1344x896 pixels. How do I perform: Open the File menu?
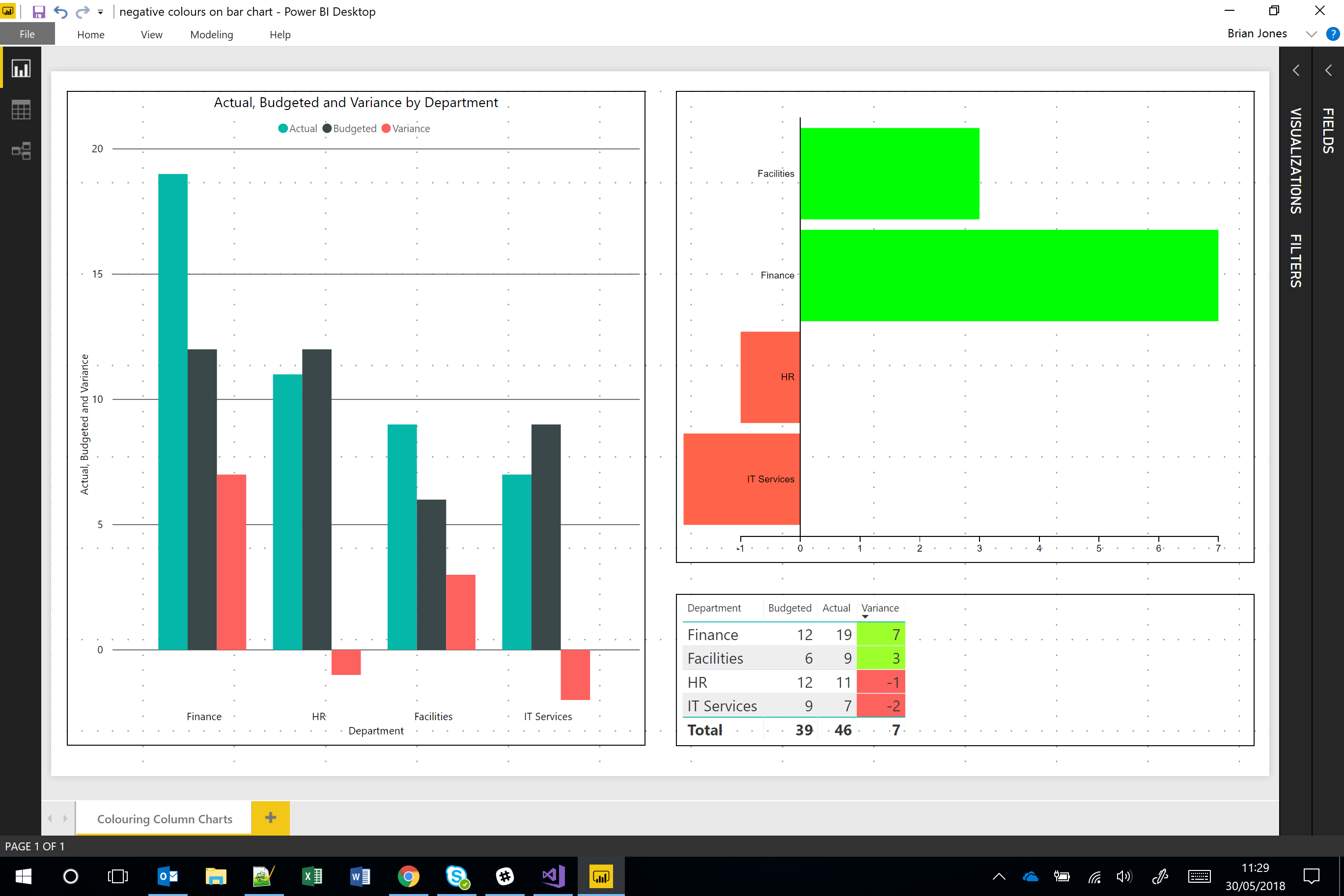(x=27, y=34)
